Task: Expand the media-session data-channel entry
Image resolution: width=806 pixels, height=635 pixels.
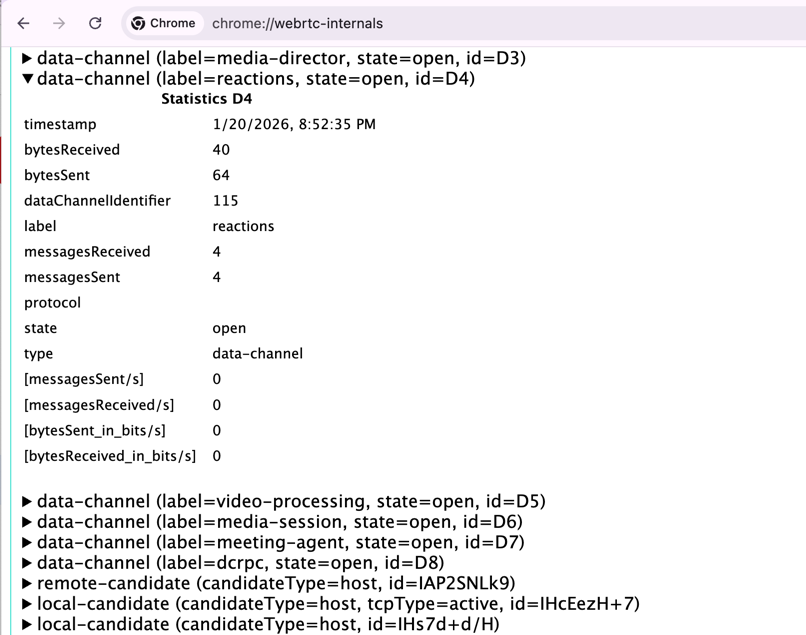Action: 27,521
